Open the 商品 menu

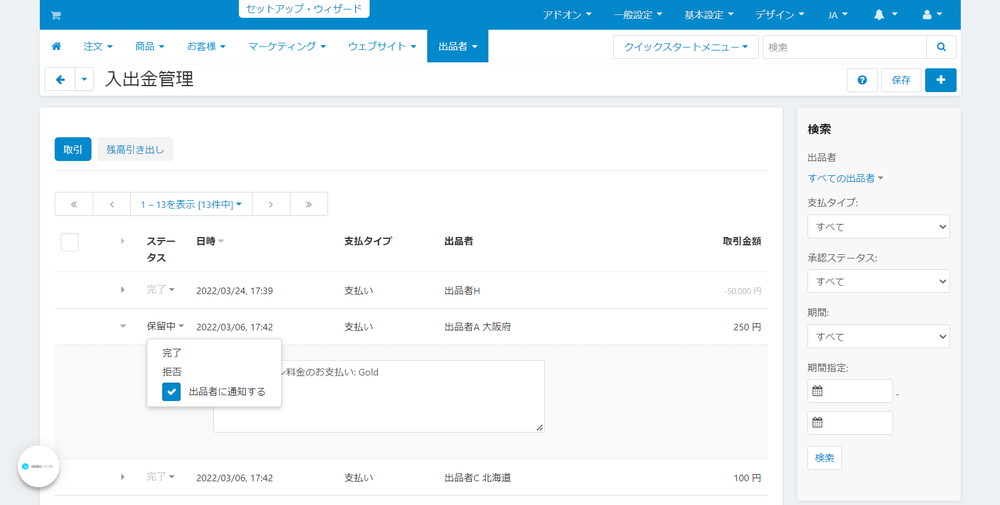pos(149,47)
